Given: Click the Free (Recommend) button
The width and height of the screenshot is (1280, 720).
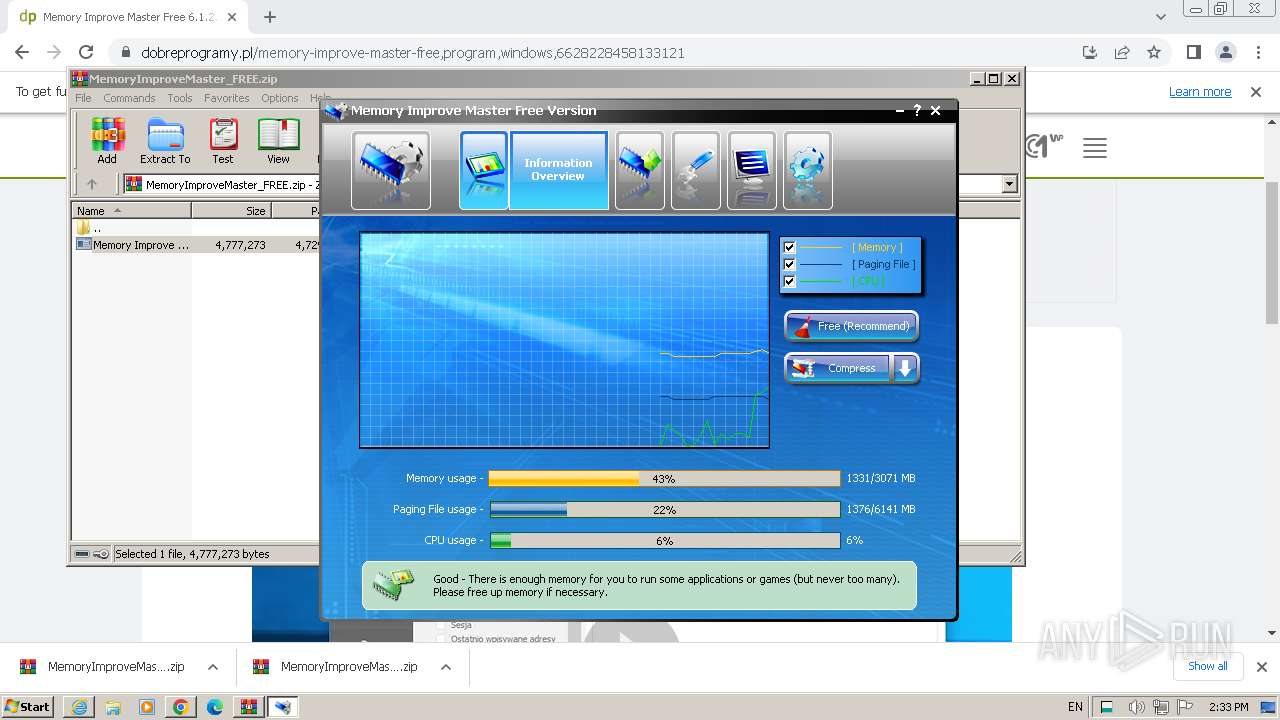Looking at the screenshot, I should click(x=851, y=326).
